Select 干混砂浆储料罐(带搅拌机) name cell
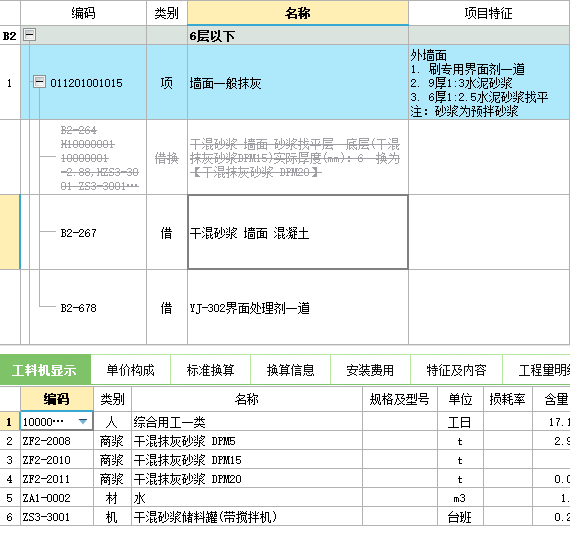Viewport: 570px width, 547px height. [247, 517]
